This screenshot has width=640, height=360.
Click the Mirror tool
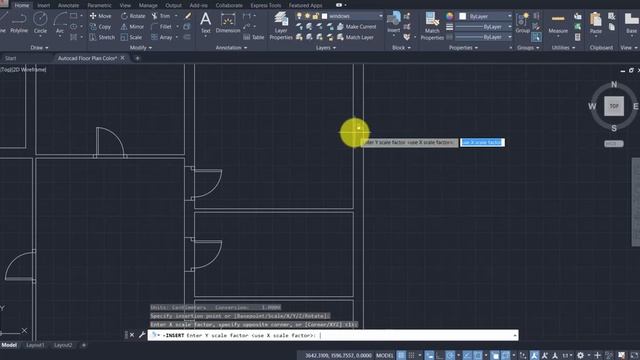pyautogui.click(x=132, y=27)
